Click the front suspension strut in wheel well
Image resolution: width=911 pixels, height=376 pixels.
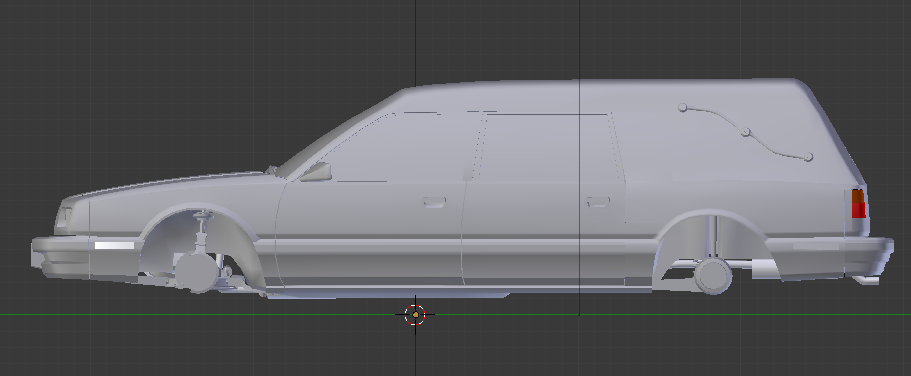(202, 232)
